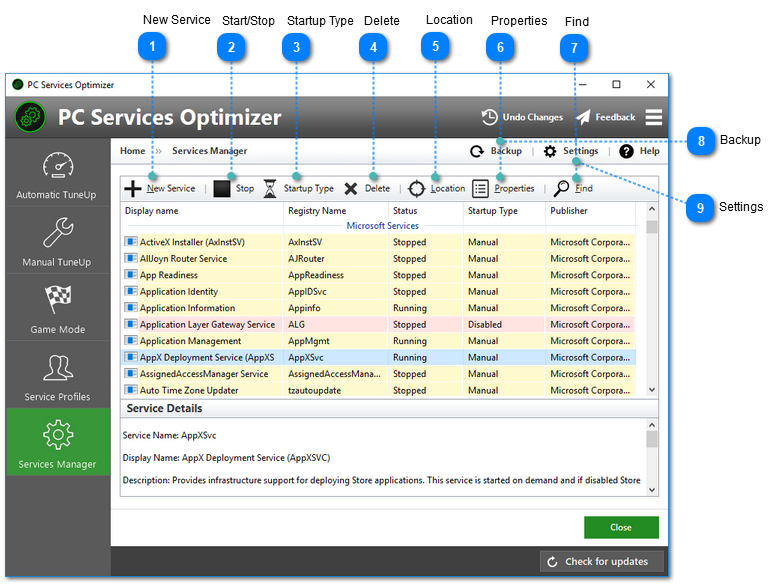Select AppX Deployment Service row
The width and height of the screenshot is (780, 586).
click(x=379, y=357)
